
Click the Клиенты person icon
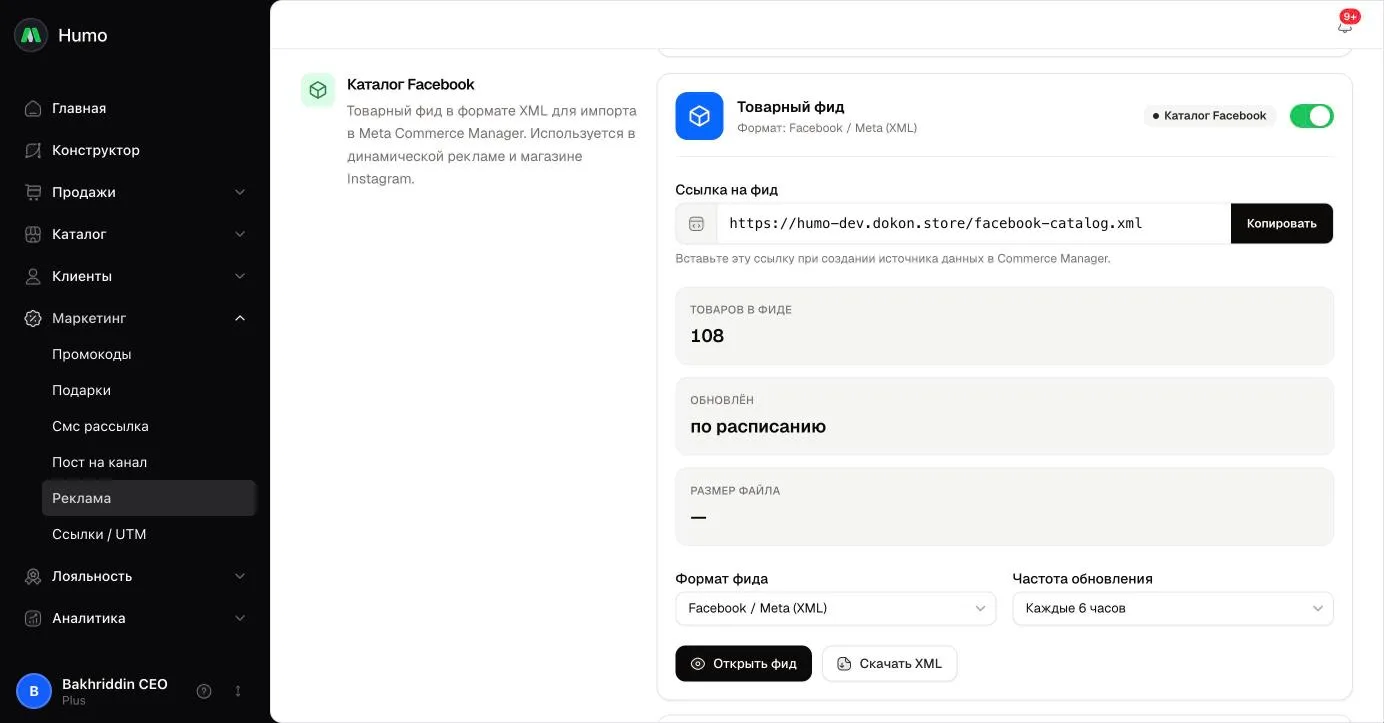[x=33, y=276]
